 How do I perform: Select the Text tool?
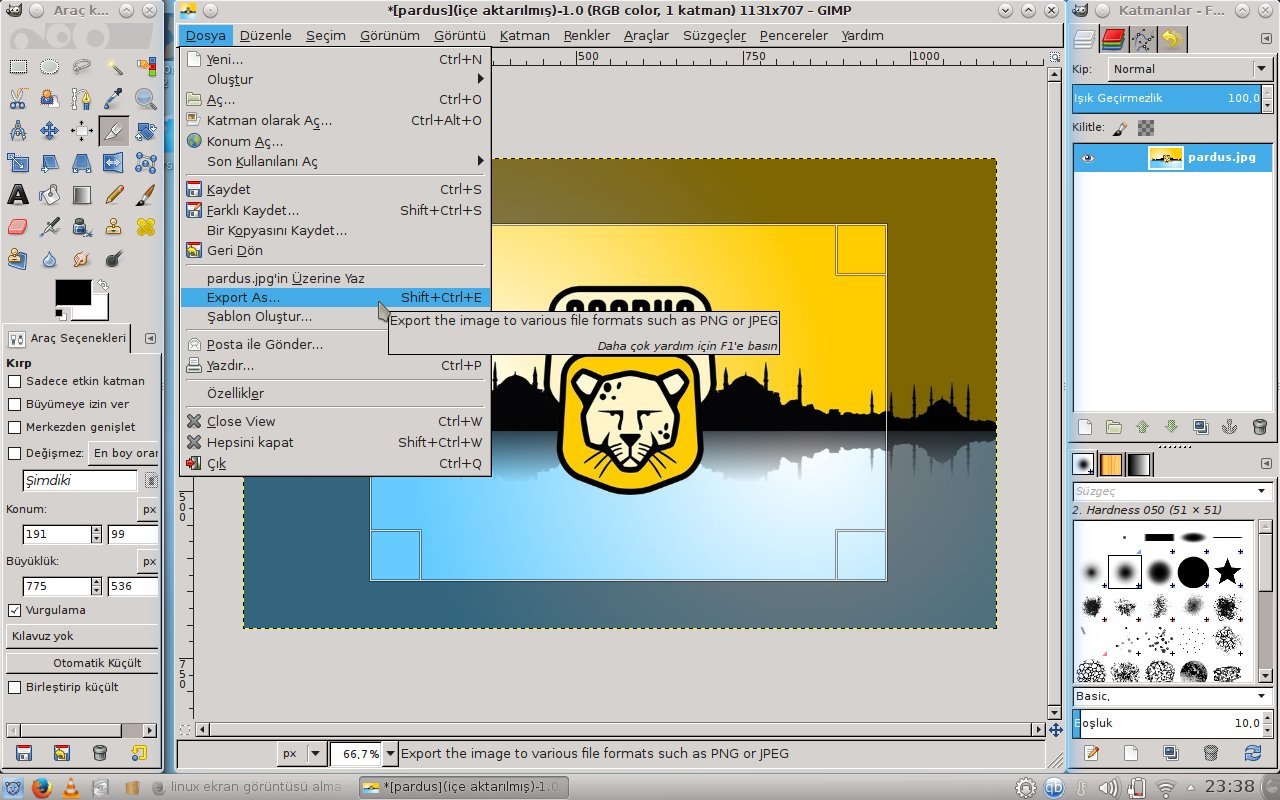18,195
